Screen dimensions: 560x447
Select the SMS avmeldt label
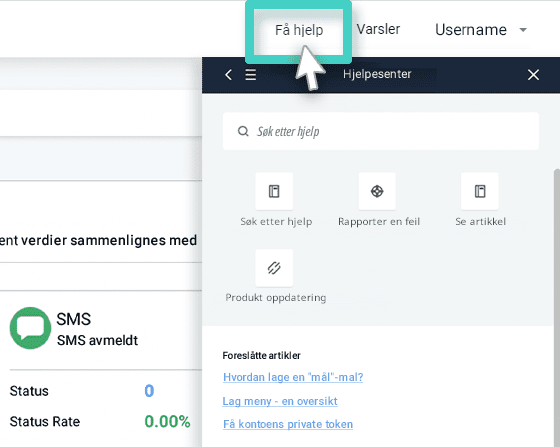click(97, 340)
